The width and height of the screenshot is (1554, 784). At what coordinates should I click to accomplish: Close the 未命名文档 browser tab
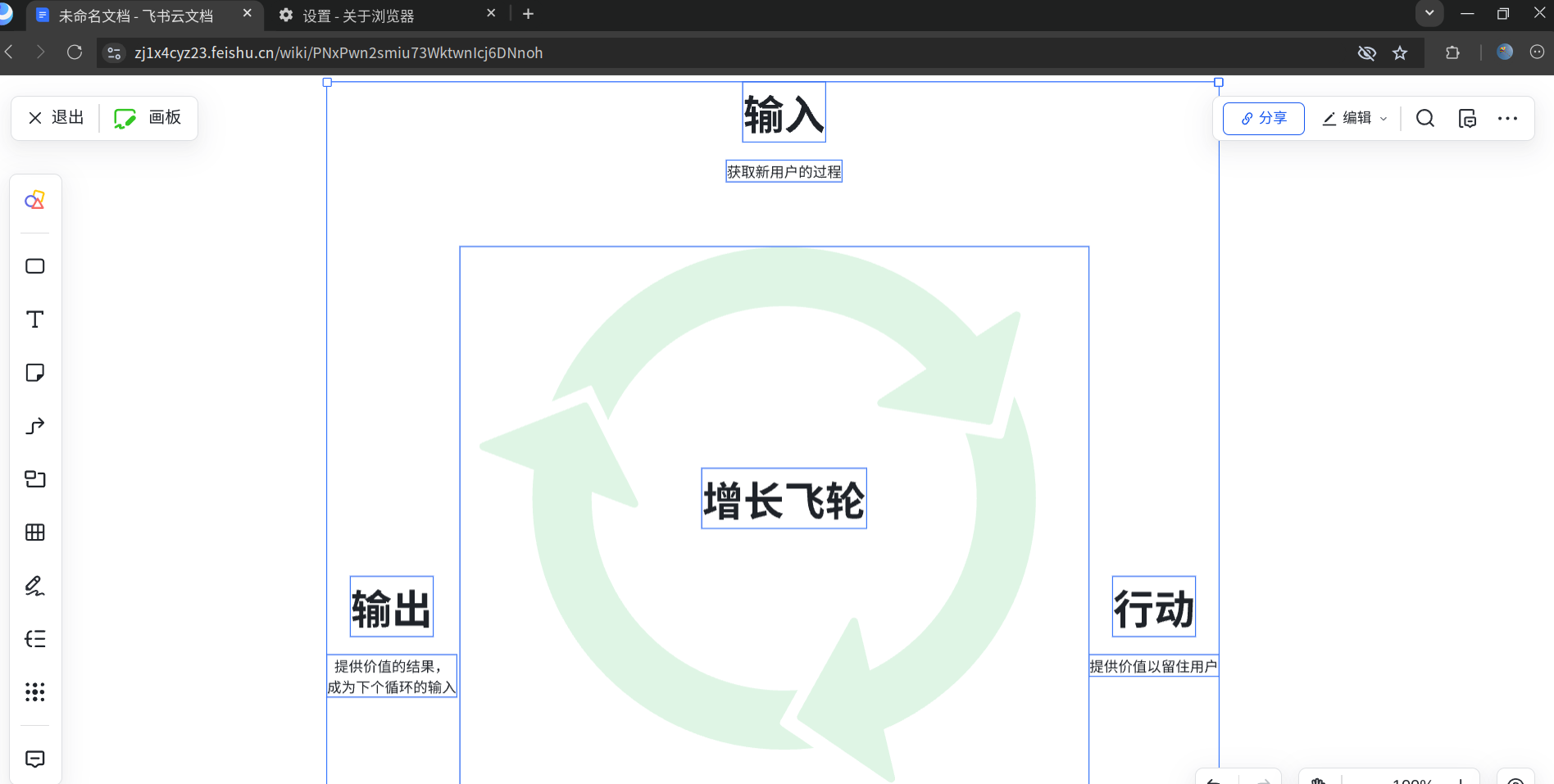[247, 14]
